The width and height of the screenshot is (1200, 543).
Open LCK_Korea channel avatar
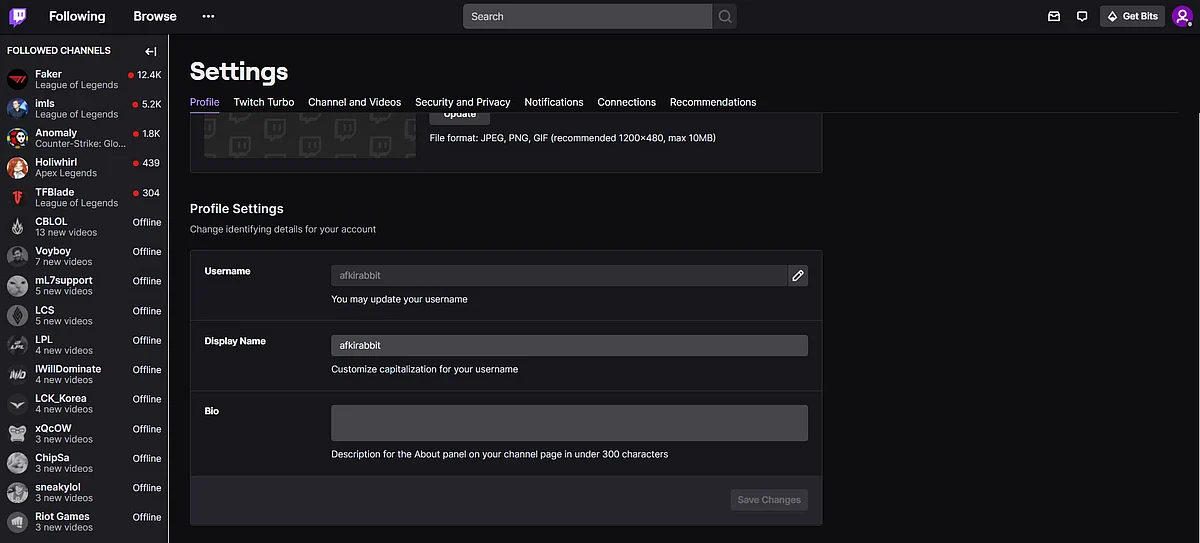click(18, 403)
